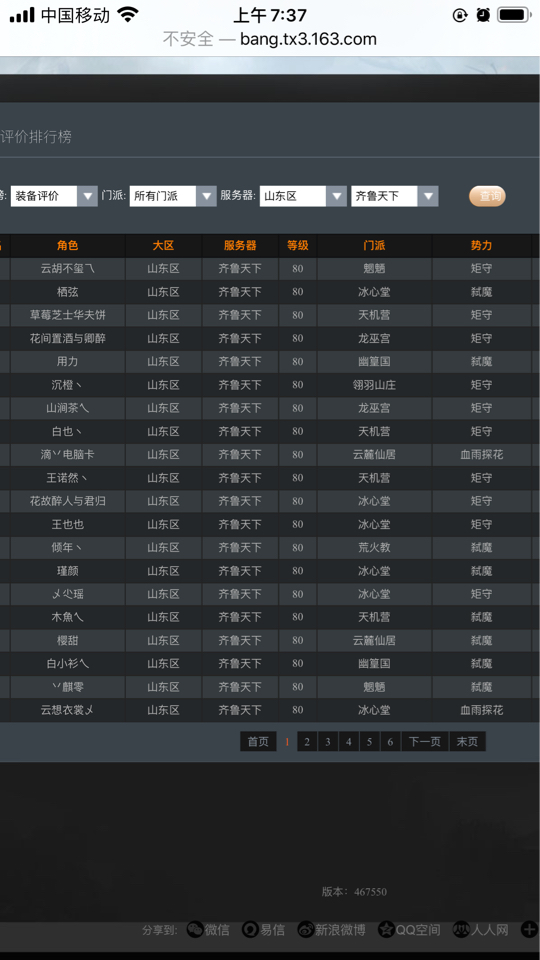Open the 装备评价 ranking type dropdown
The height and width of the screenshot is (960, 540).
point(54,196)
